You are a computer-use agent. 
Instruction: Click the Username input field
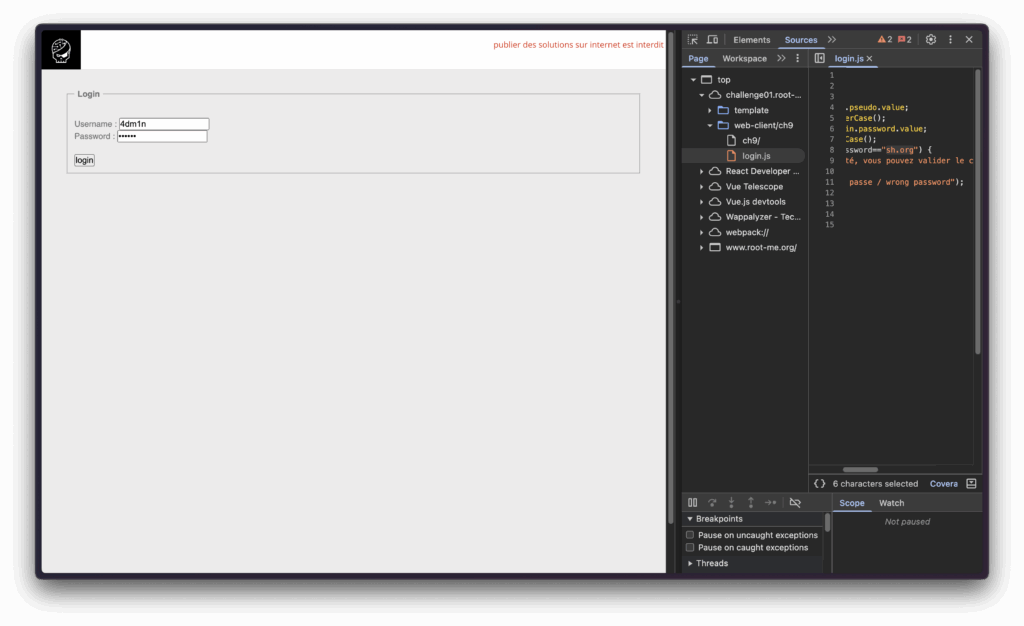pyautogui.click(x=163, y=124)
